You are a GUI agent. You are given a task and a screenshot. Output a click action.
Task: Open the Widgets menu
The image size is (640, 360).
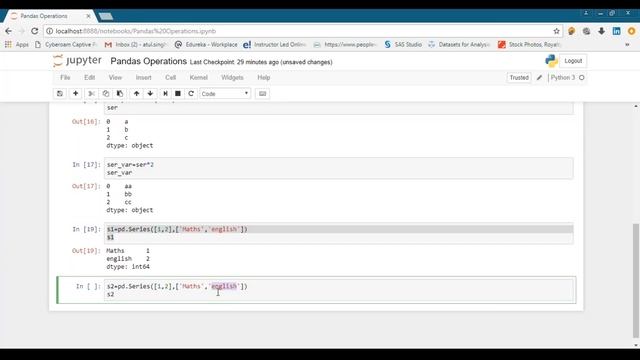(232, 78)
